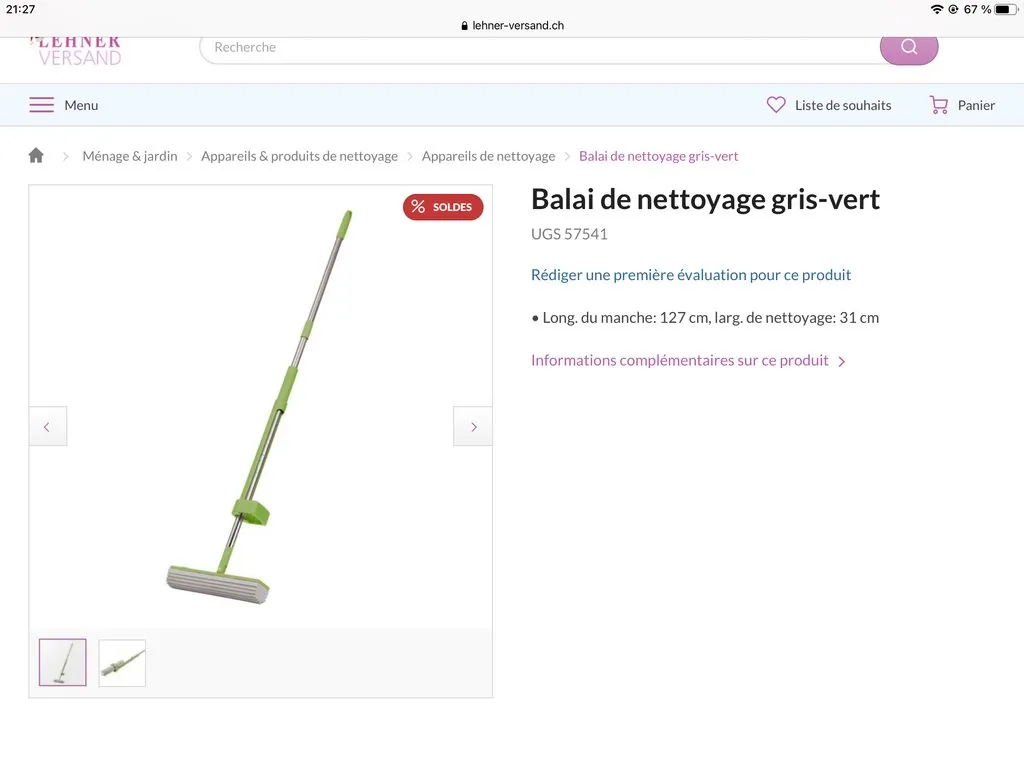Navigate to Appareils & produits de nettoyage
The height and width of the screenshot is (768, 1024).
299,156
